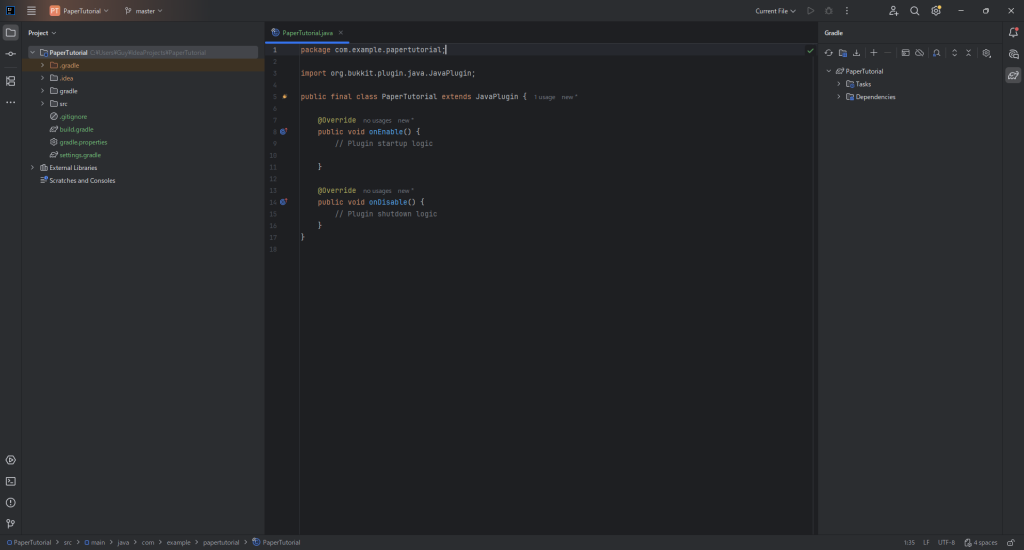Show the Notifications panel bell icon
This screenshot has height=550, width=1024.
pos(1013,33)
